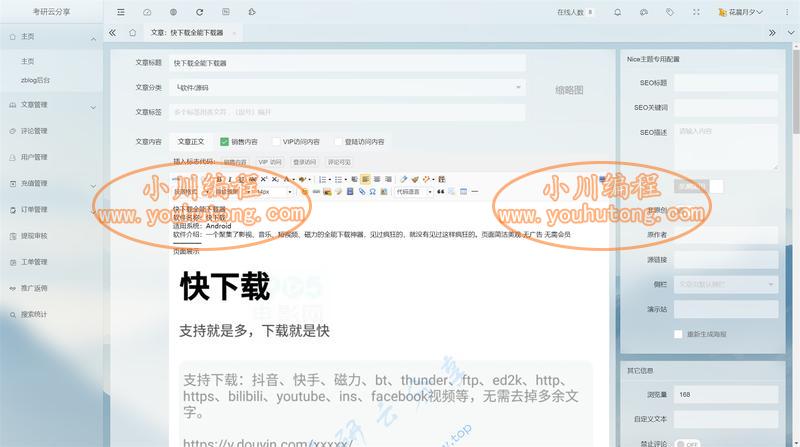This screenshot has width=800, height=447.
Task: Refresh the page with the reload icon
Action: point(199,12)
